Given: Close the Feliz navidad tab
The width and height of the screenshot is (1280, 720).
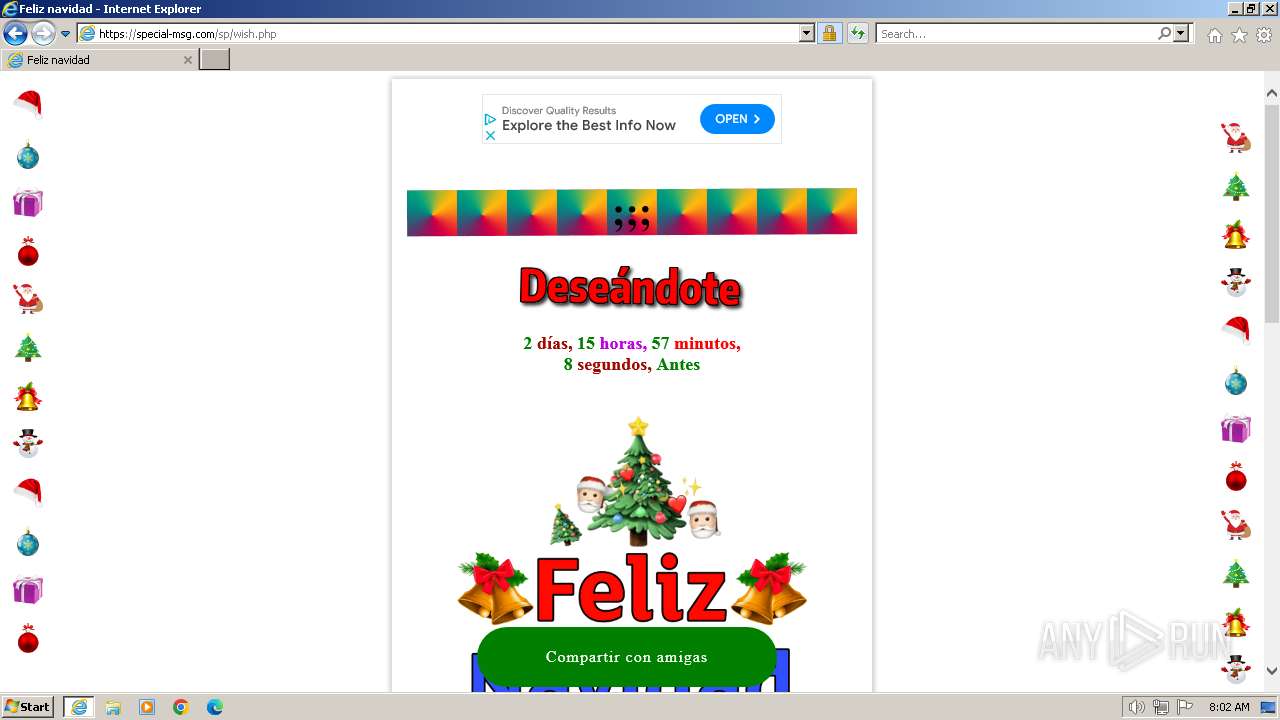Looking at the screenshot, I should point(187,60).
